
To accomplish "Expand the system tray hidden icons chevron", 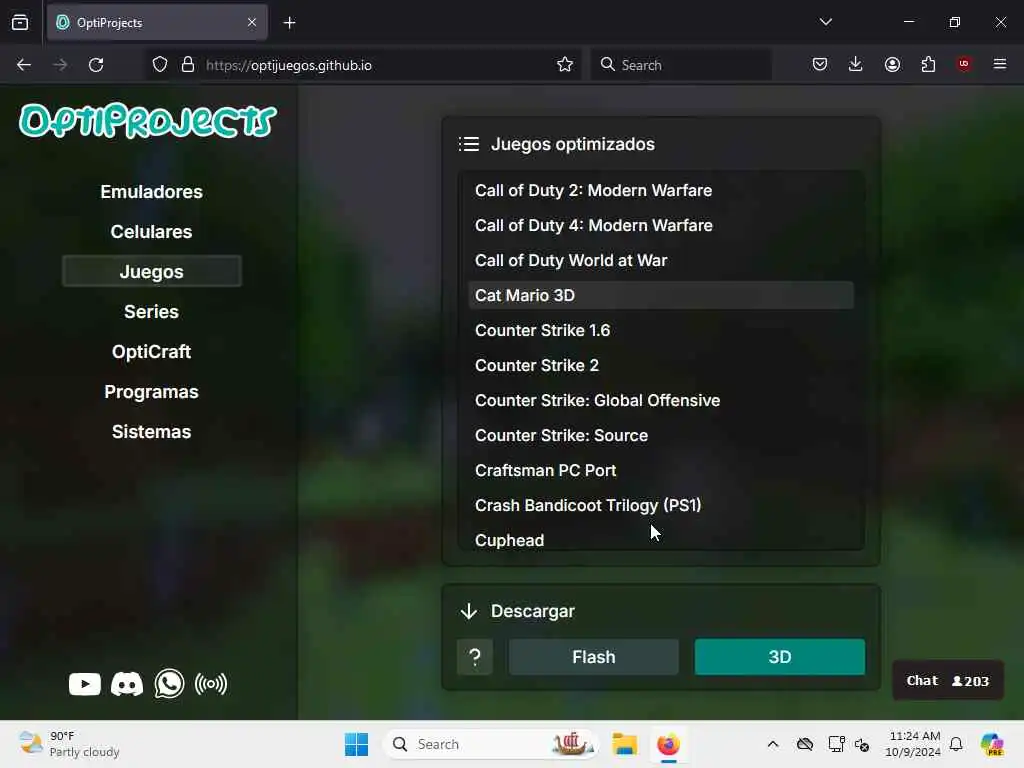I will click(x=773, y=744).
